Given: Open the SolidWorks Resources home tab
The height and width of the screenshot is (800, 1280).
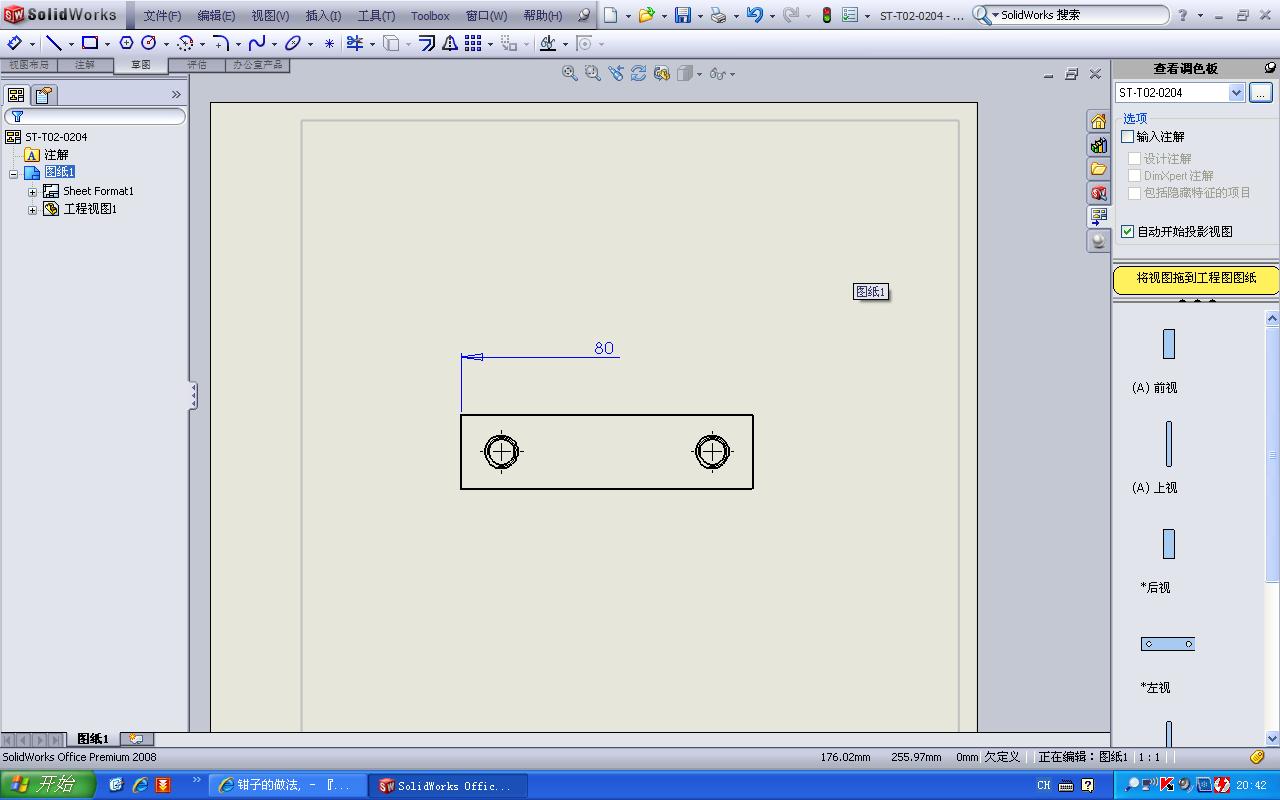Looking at the screenshot, I should click(x=1099, y=121).
